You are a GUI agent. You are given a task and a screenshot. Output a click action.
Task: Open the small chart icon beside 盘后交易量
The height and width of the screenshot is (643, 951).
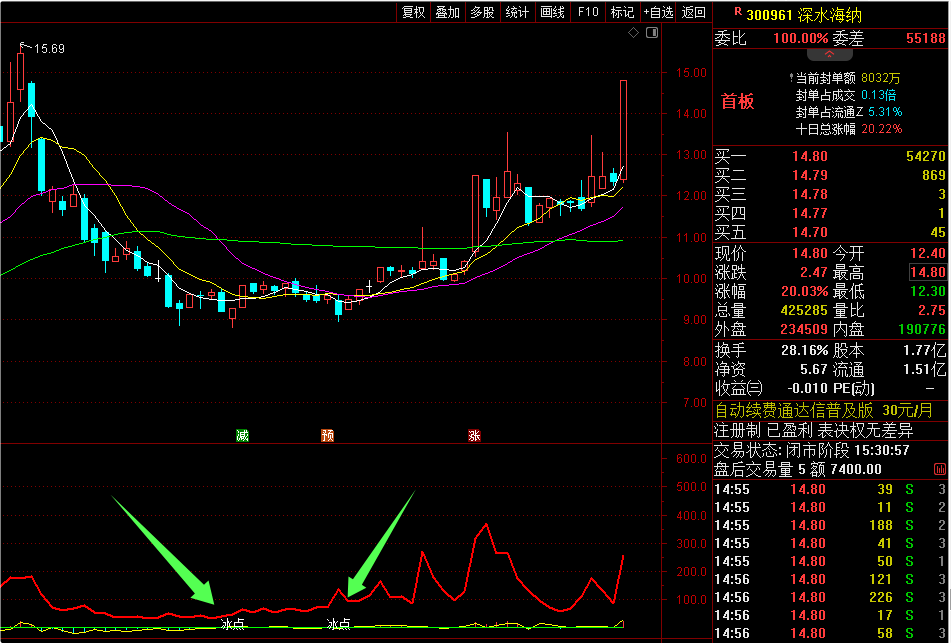tap(939, 469)
